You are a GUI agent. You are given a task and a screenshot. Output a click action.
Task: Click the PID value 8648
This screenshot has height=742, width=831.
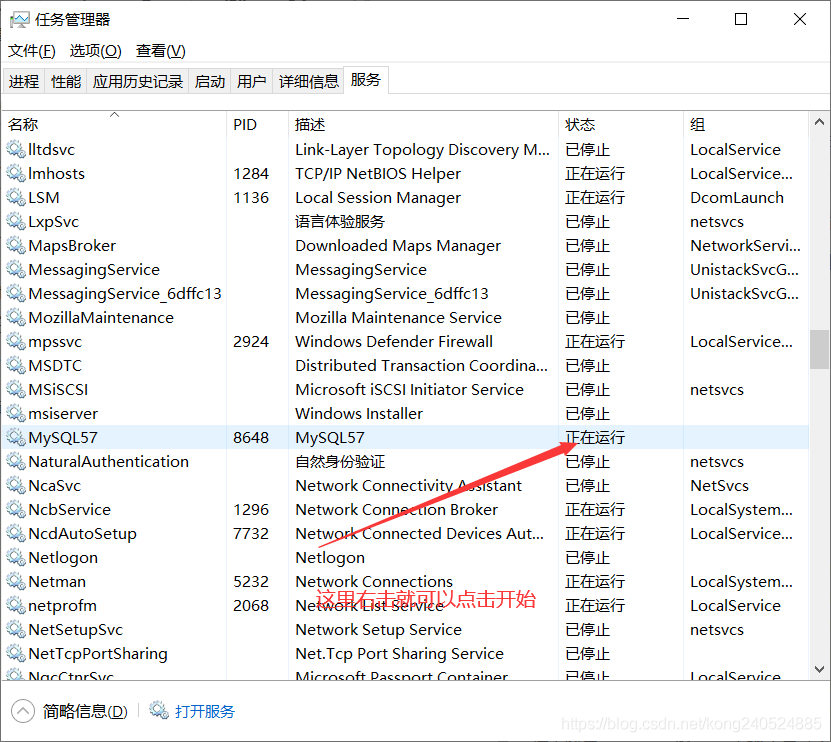click(251, 438)
